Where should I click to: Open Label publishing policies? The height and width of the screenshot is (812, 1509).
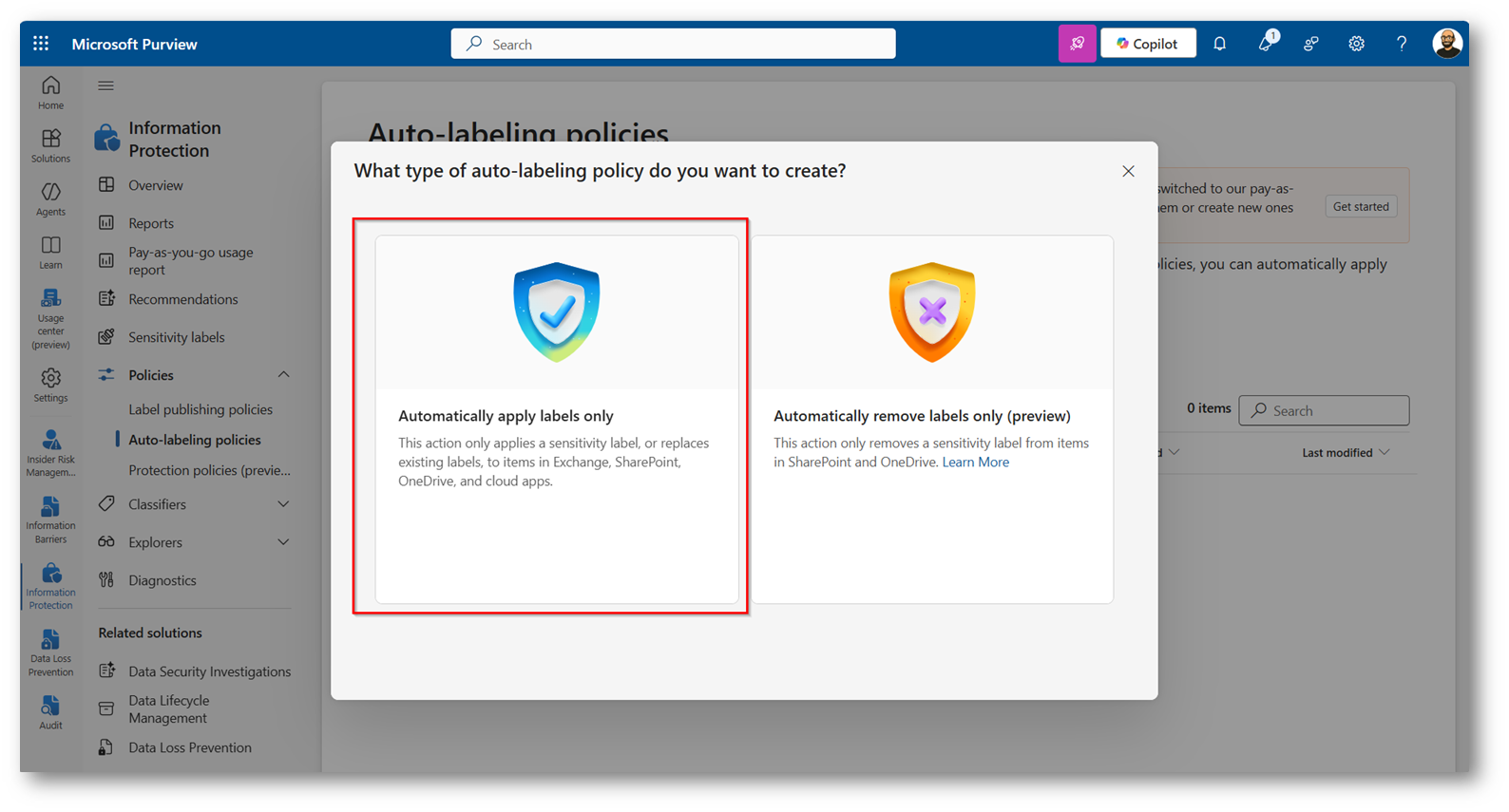pyautogui.click(x=201, y=409)
